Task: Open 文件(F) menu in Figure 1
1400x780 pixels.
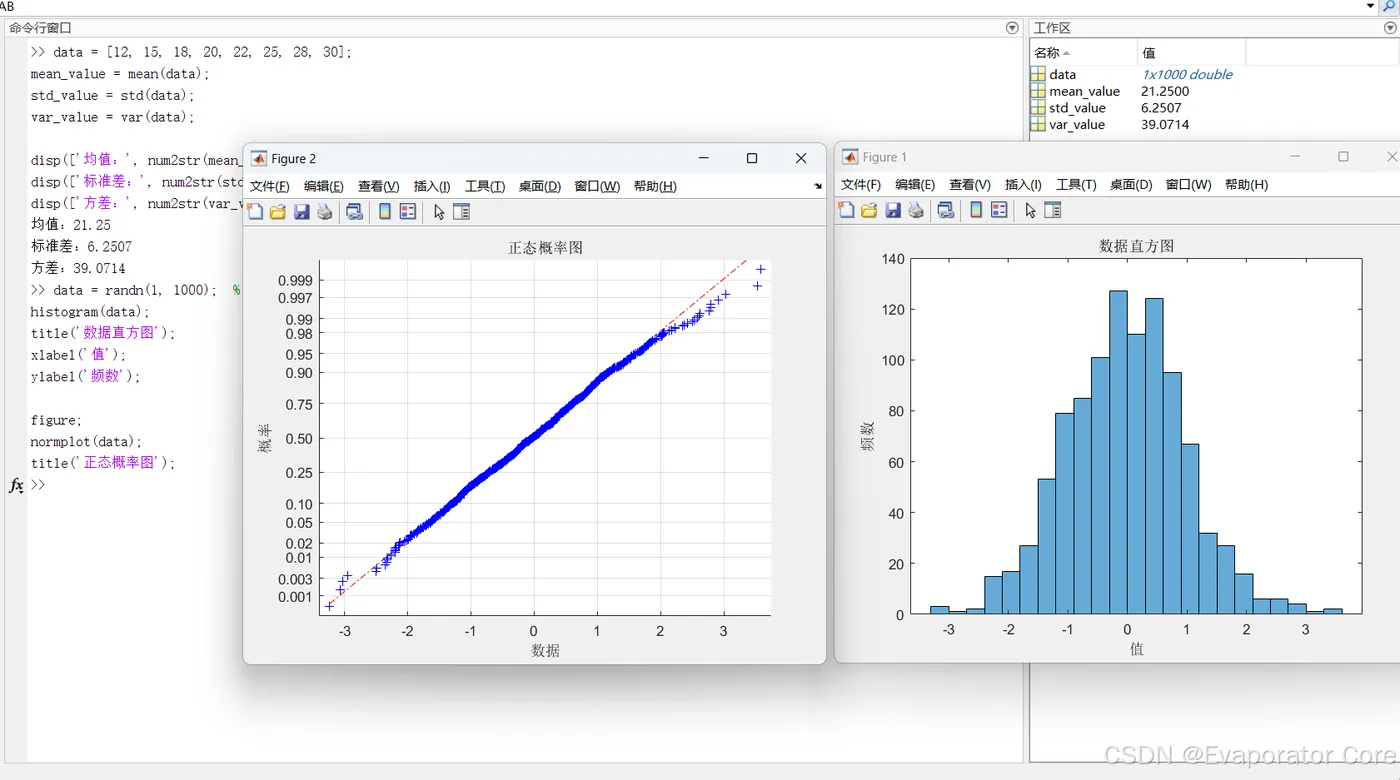Action: tap(860, 185)
